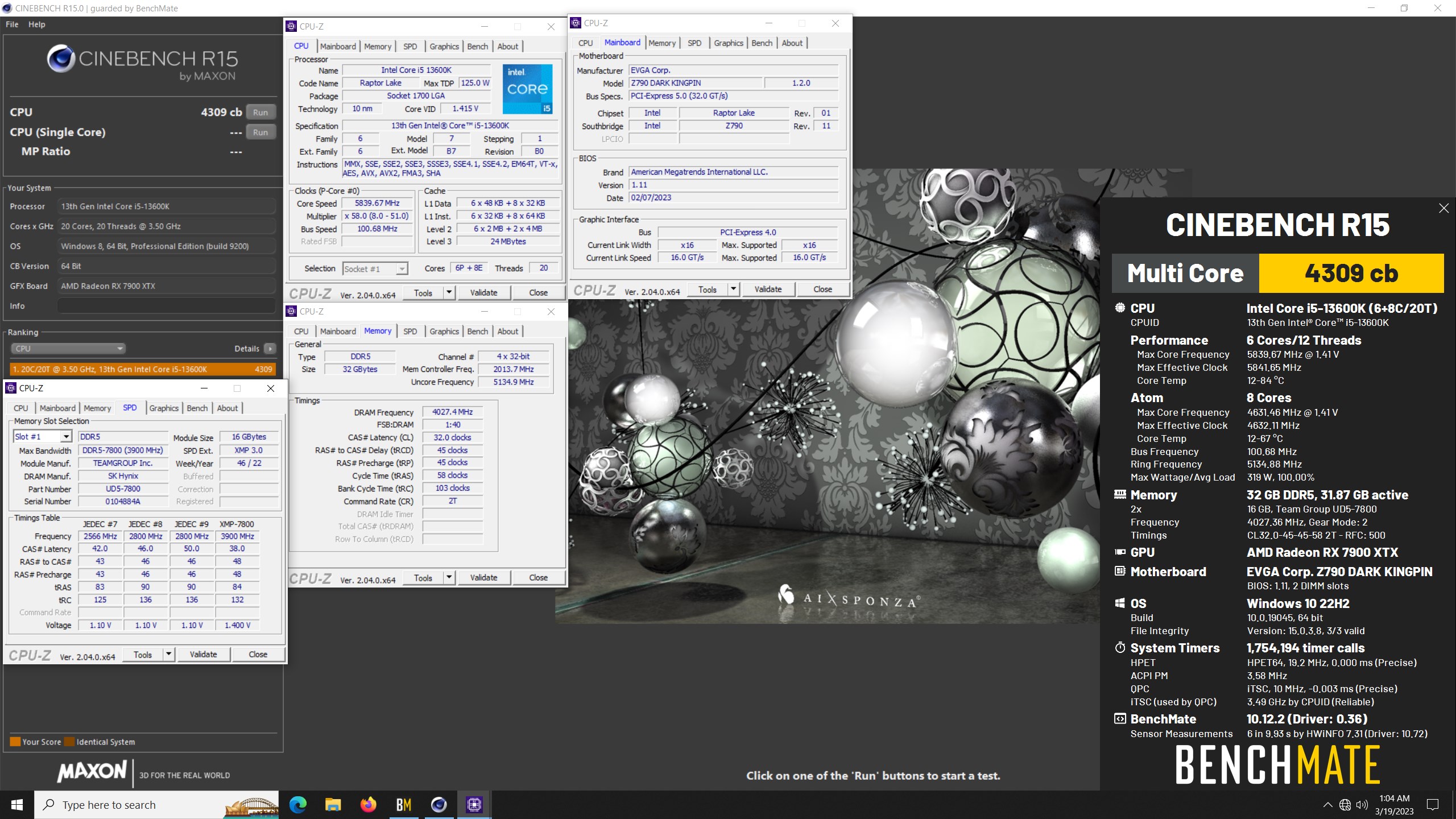Expand Tools dropdown arrow in the SPD window
This screenshot has height=819, width=1456.
pyautogui.click(x=168, y=654)
